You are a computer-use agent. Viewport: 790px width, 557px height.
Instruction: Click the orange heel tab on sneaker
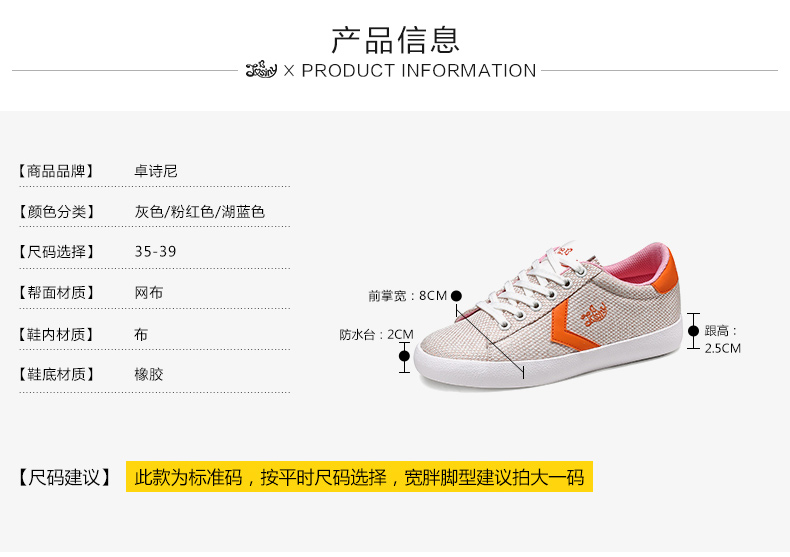(665, 270)
